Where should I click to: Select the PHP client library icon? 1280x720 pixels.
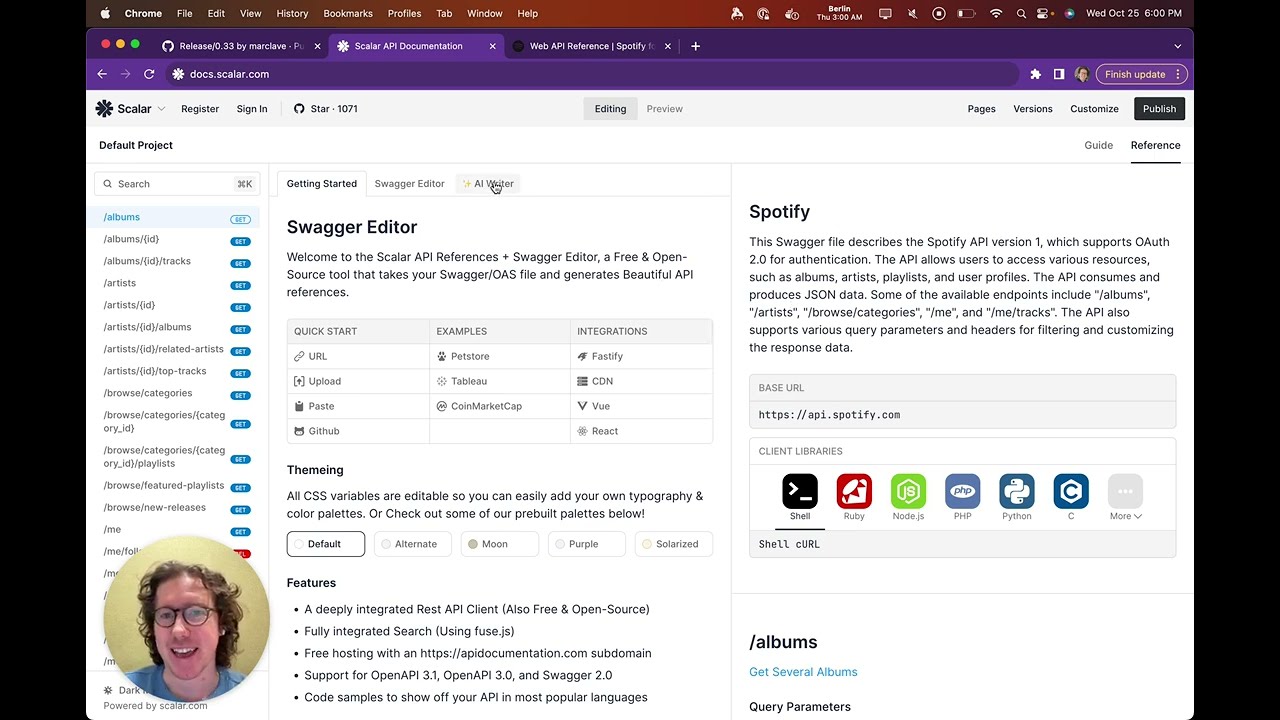[962, 491]
